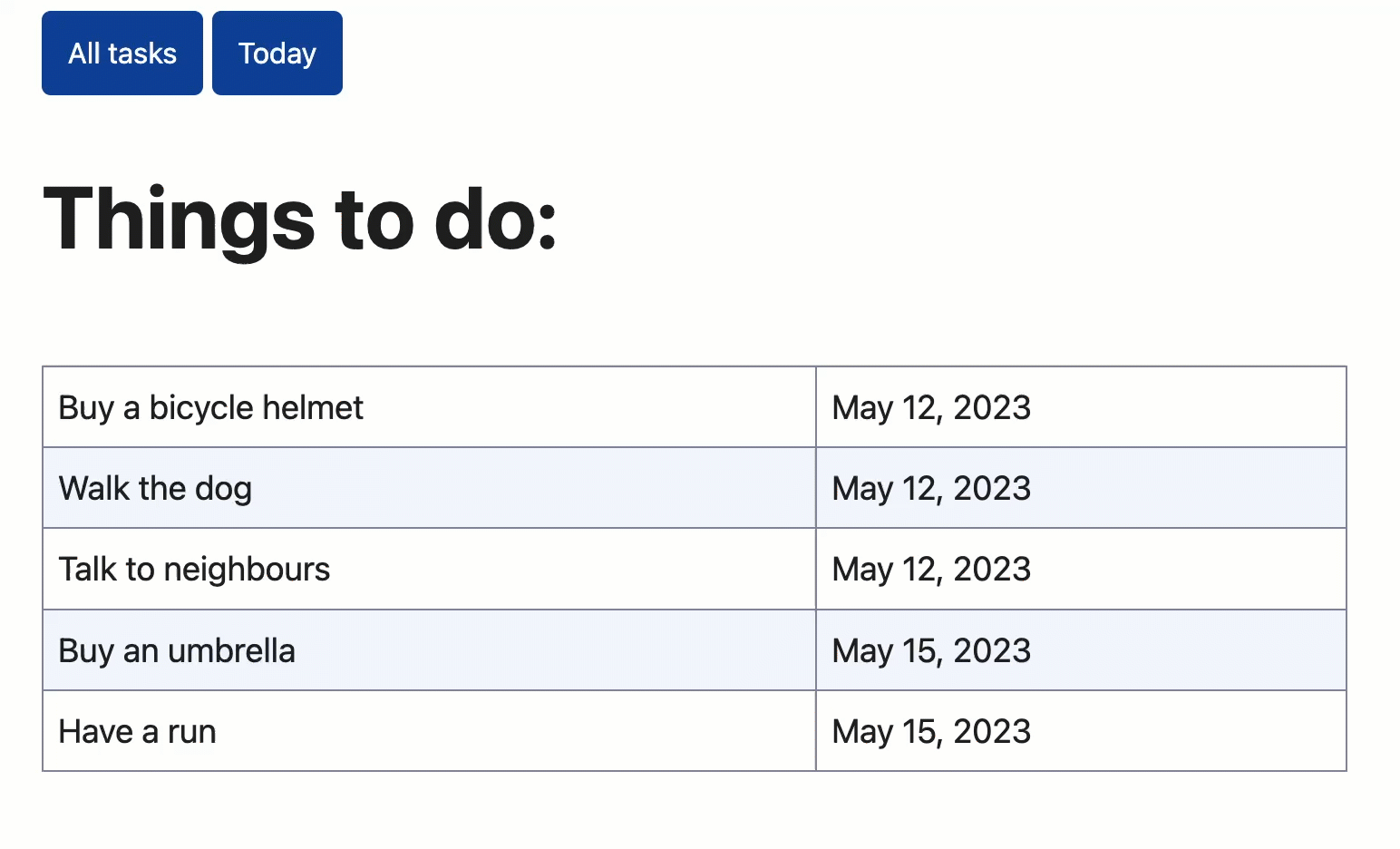Filter tasks to show only today
Screen dimensions: 1400x849
click(277, 52)
